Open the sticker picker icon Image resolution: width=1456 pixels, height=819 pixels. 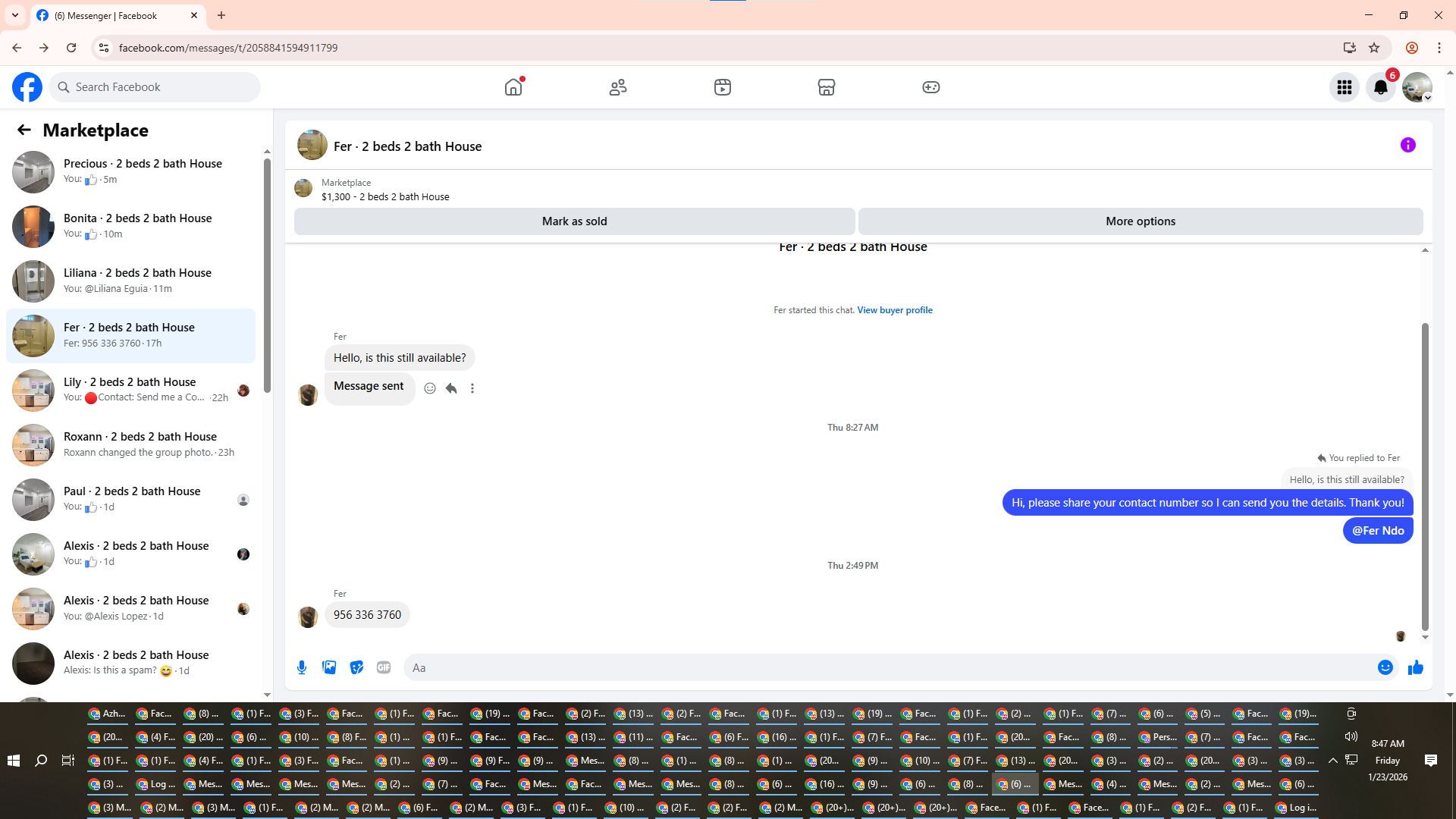click(x=356, y=667)
